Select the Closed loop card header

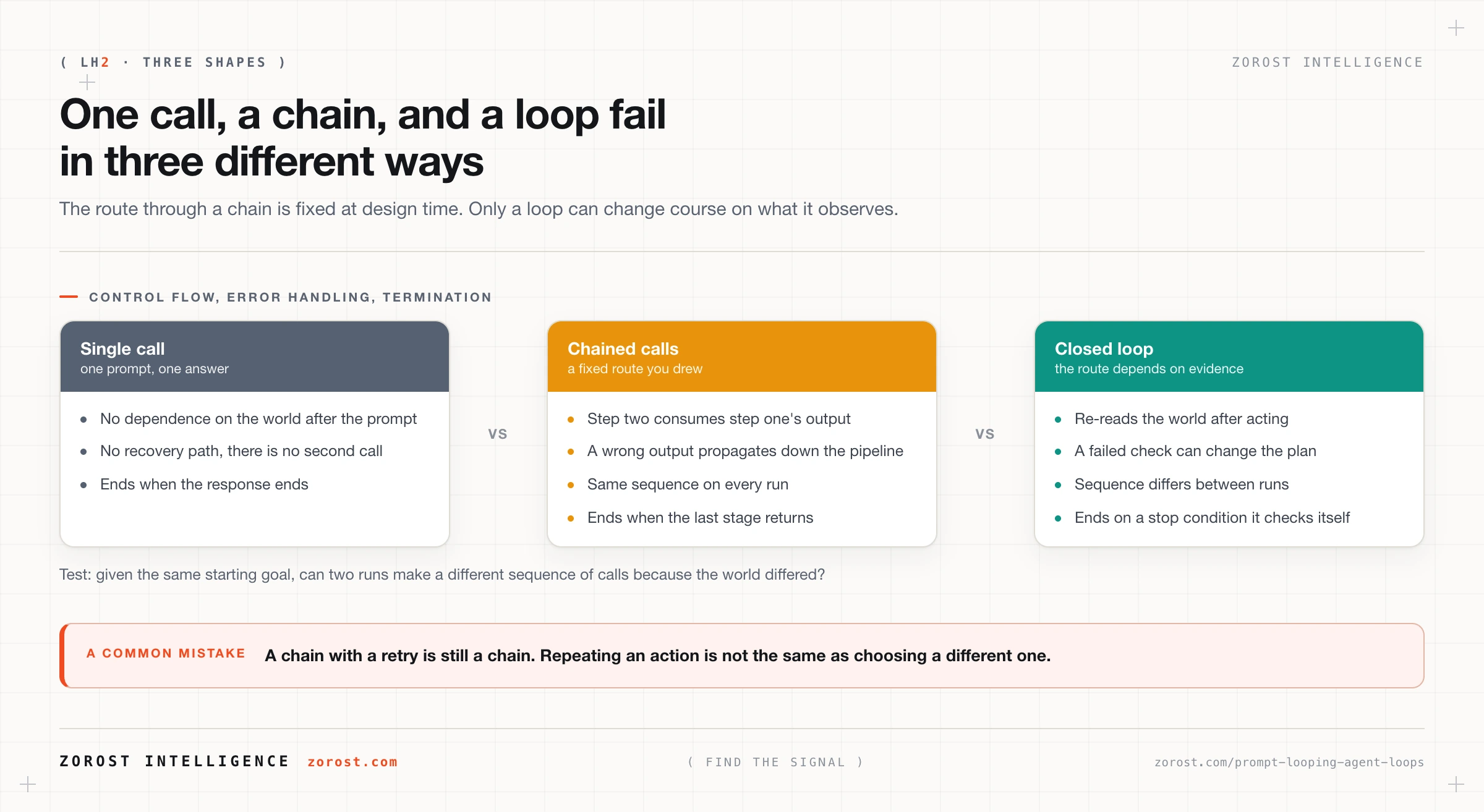(x=1229, y=357)
